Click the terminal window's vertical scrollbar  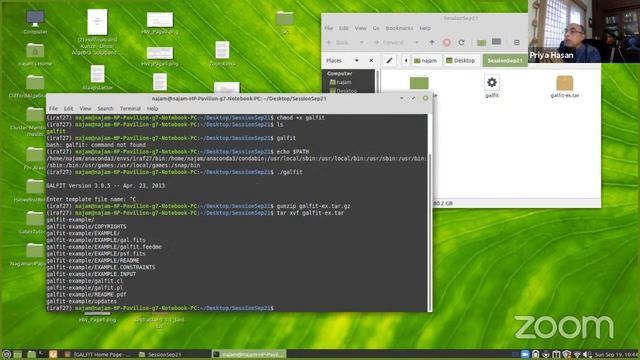[429, 233]
